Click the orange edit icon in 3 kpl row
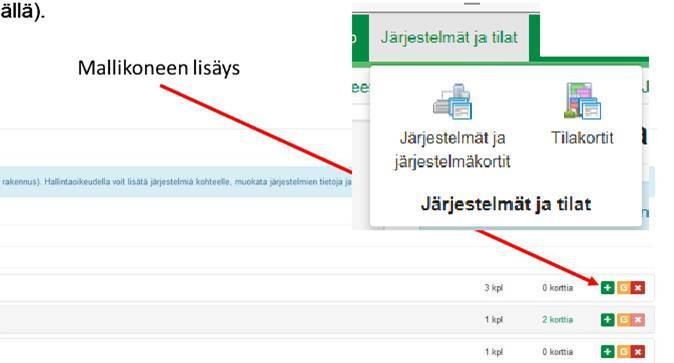This screenshot has width=674, height=363. pyautogui.click(x=623, y=287)
